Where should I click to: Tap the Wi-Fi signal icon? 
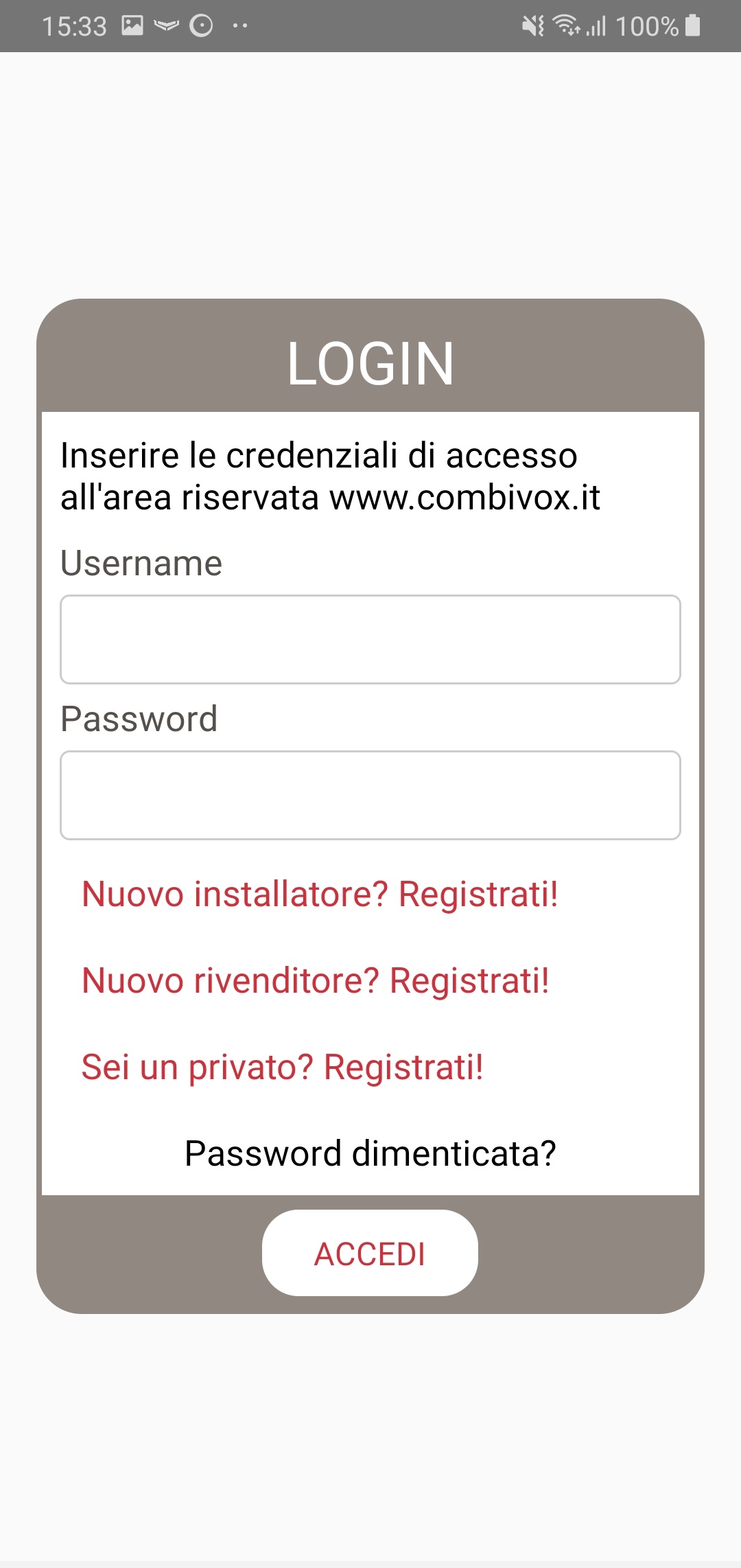click(565, 25)
